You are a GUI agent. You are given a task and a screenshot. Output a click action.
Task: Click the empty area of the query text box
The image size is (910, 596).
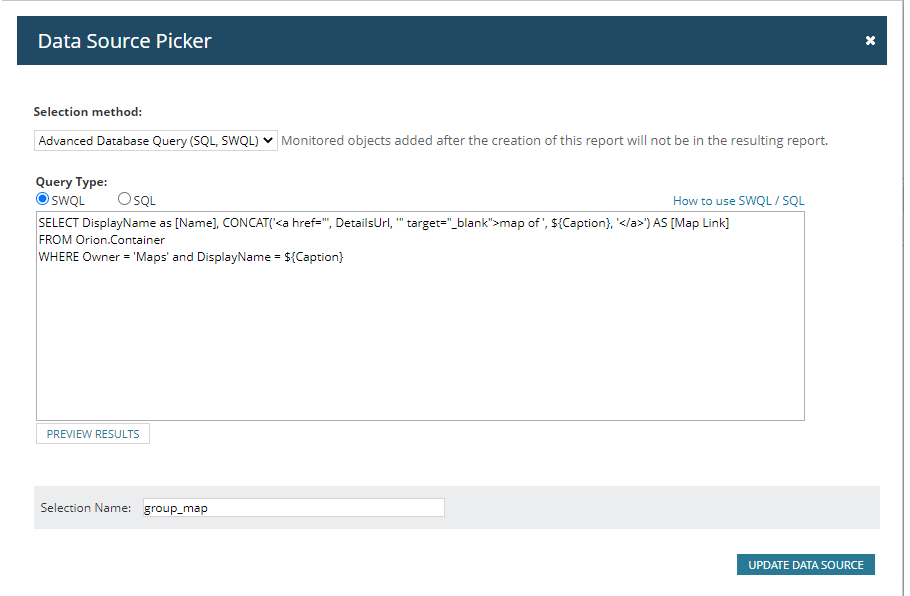click(x=420, y=342)
